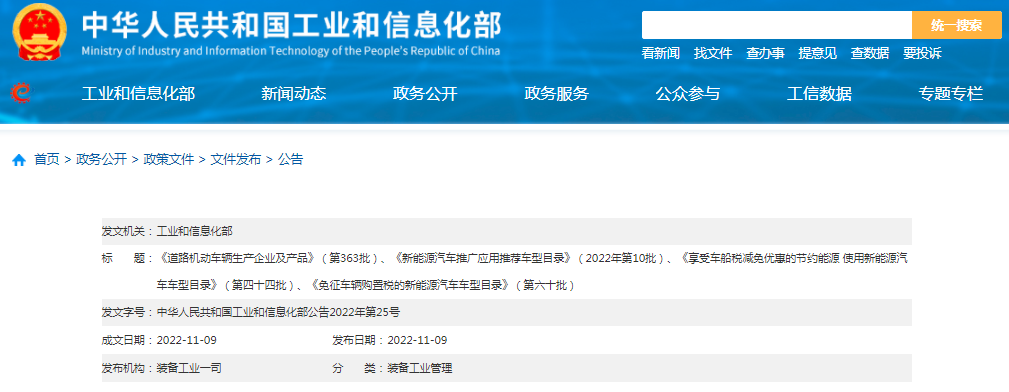Open the 专题专栏 navigation menu
The height and width of the screenshot is (392, 1009).
(950, 94)
